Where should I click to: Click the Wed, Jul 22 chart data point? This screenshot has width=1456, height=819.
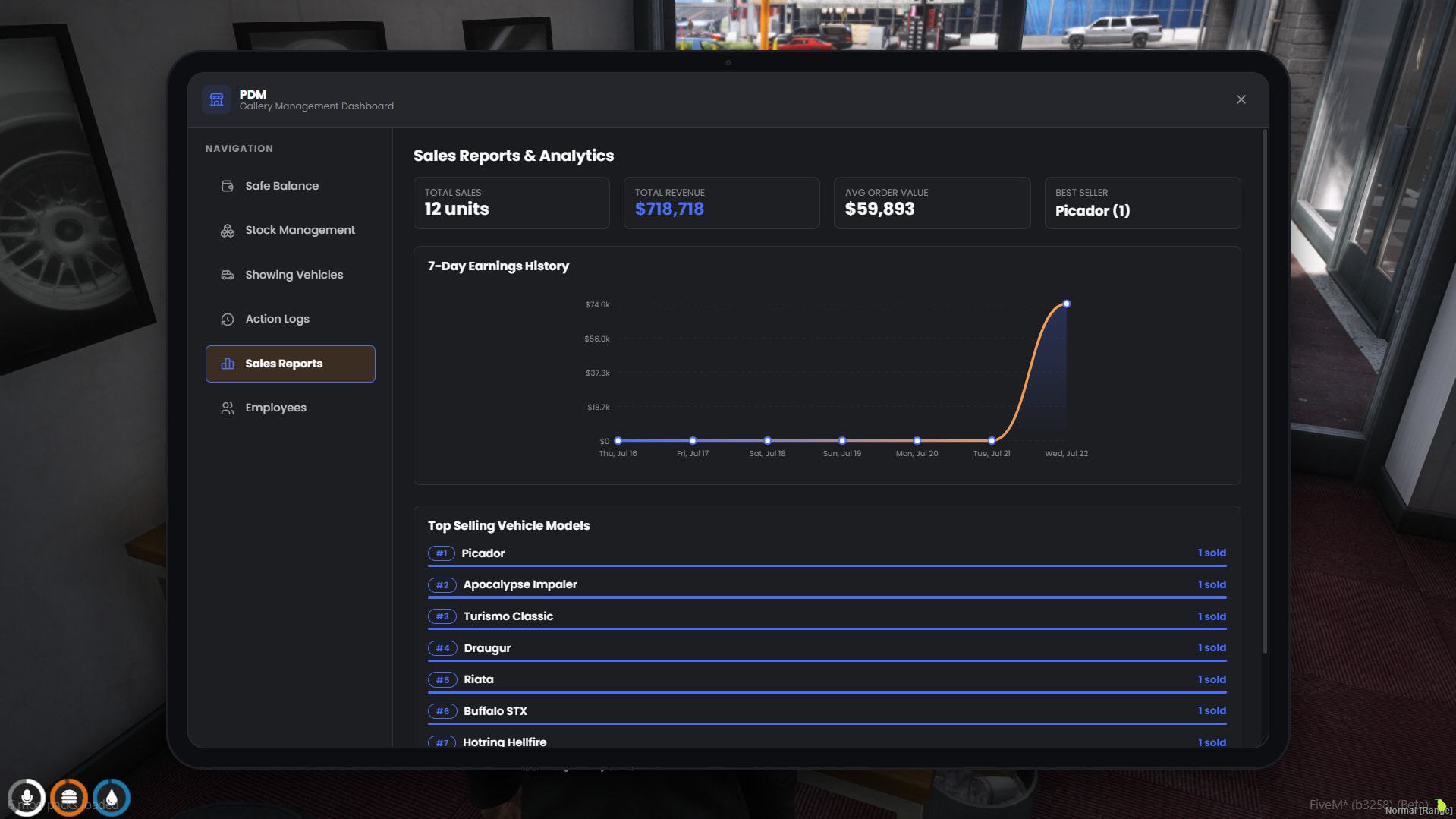[1066, 304]
